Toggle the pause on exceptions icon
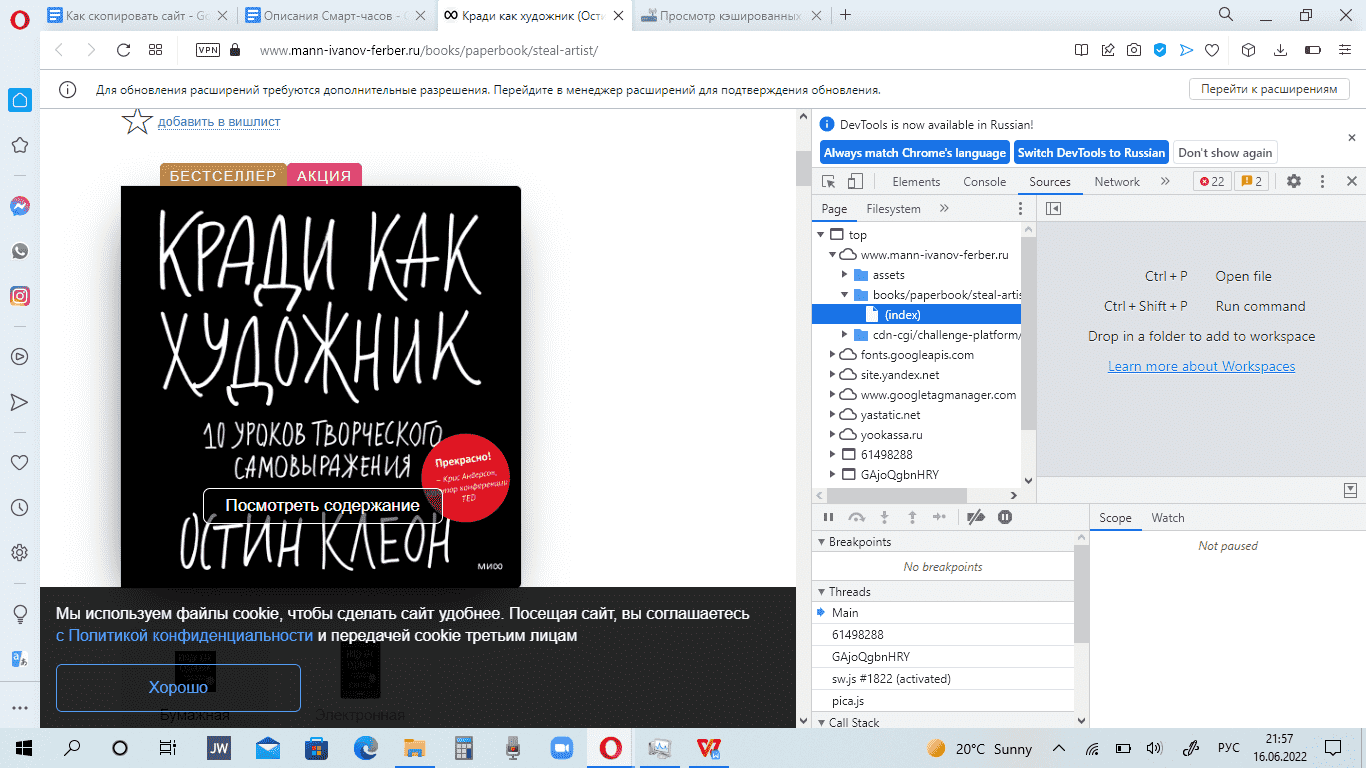 click(x=1005, y=517)
